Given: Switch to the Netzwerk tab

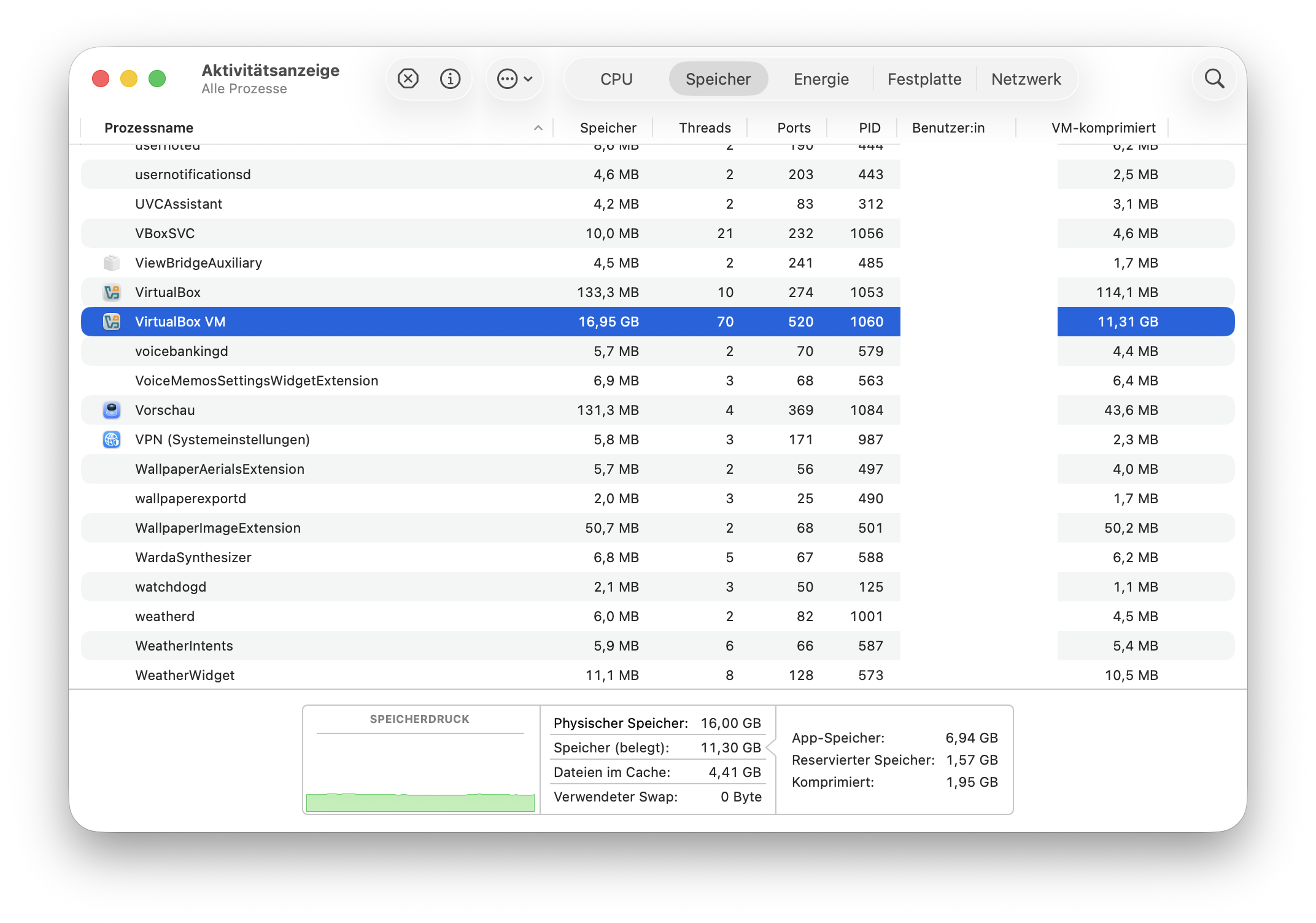Looking at the screenshot, I should tap(1026, 79).
